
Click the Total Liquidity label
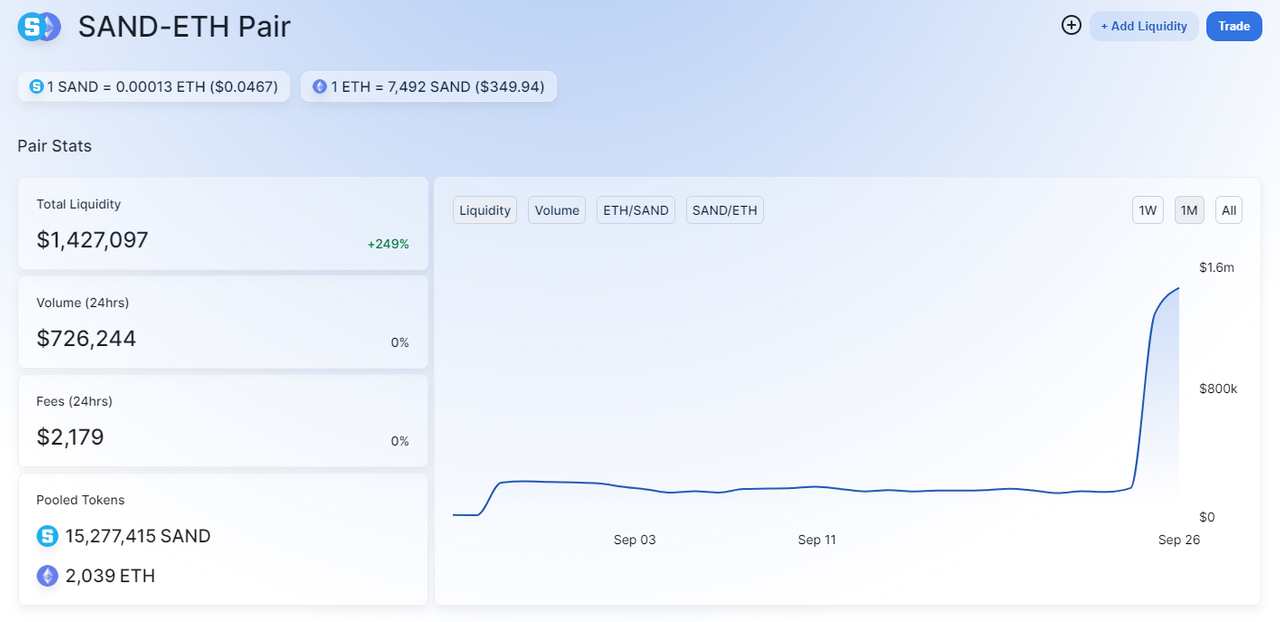(x=79, y=204)
